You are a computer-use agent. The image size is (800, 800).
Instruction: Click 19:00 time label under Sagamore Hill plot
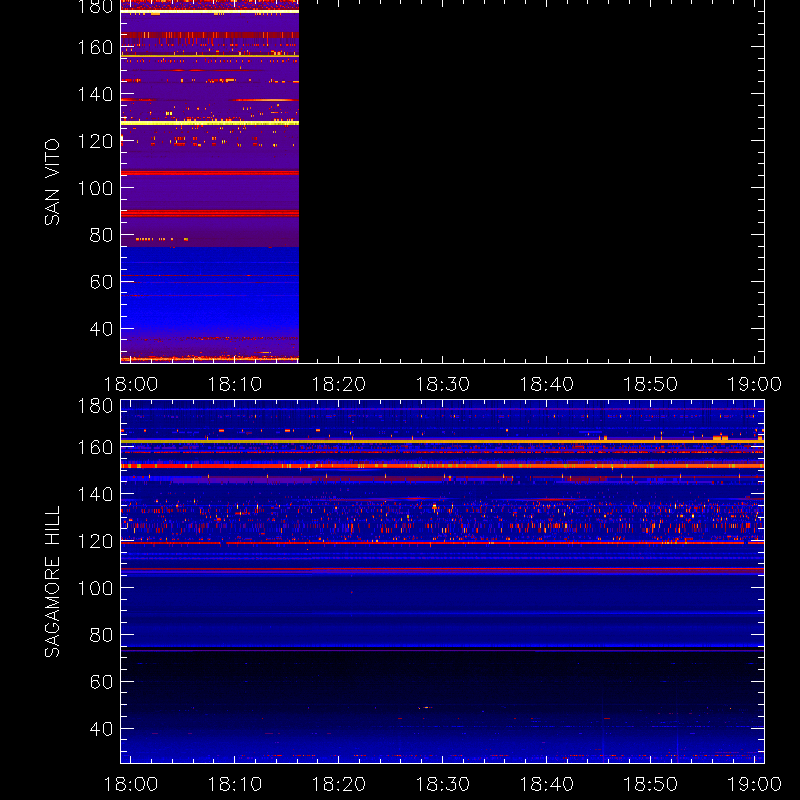pyautogui.click(x=754, y=784)
